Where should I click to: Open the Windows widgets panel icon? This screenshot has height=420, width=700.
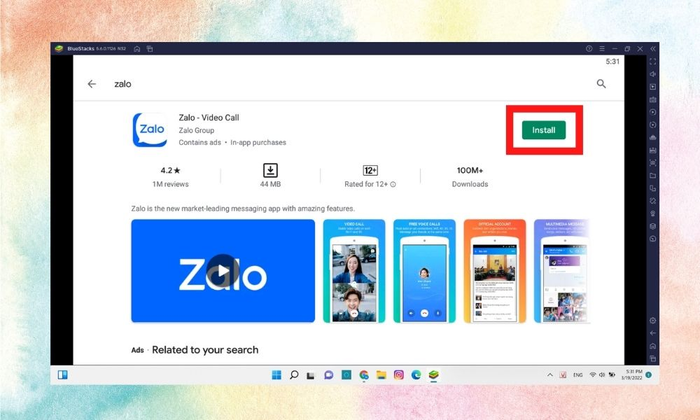click(x=62, y=375)
